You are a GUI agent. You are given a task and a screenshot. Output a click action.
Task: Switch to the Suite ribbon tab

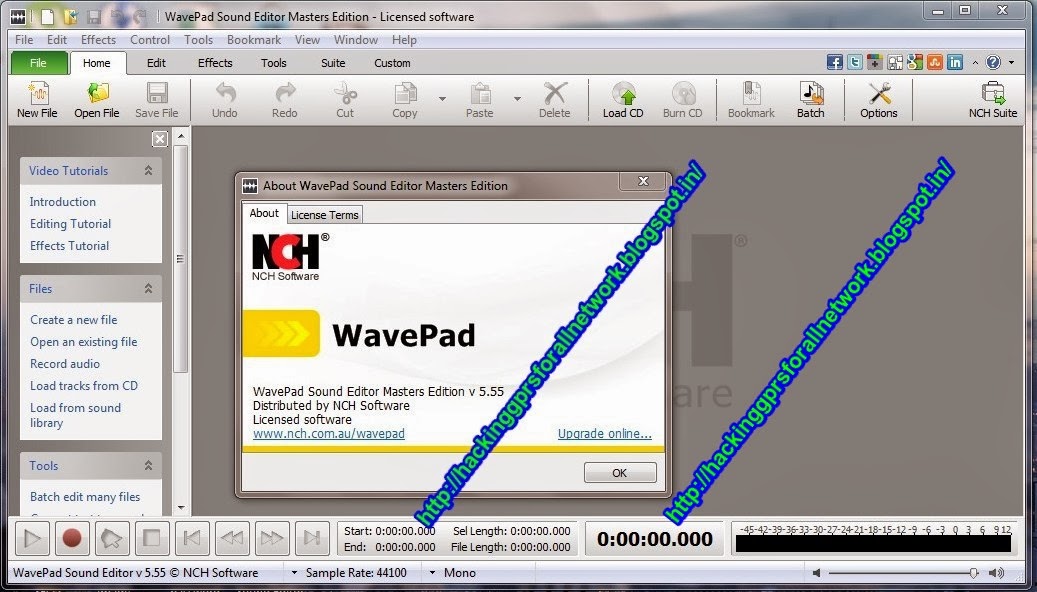[333, 63]
